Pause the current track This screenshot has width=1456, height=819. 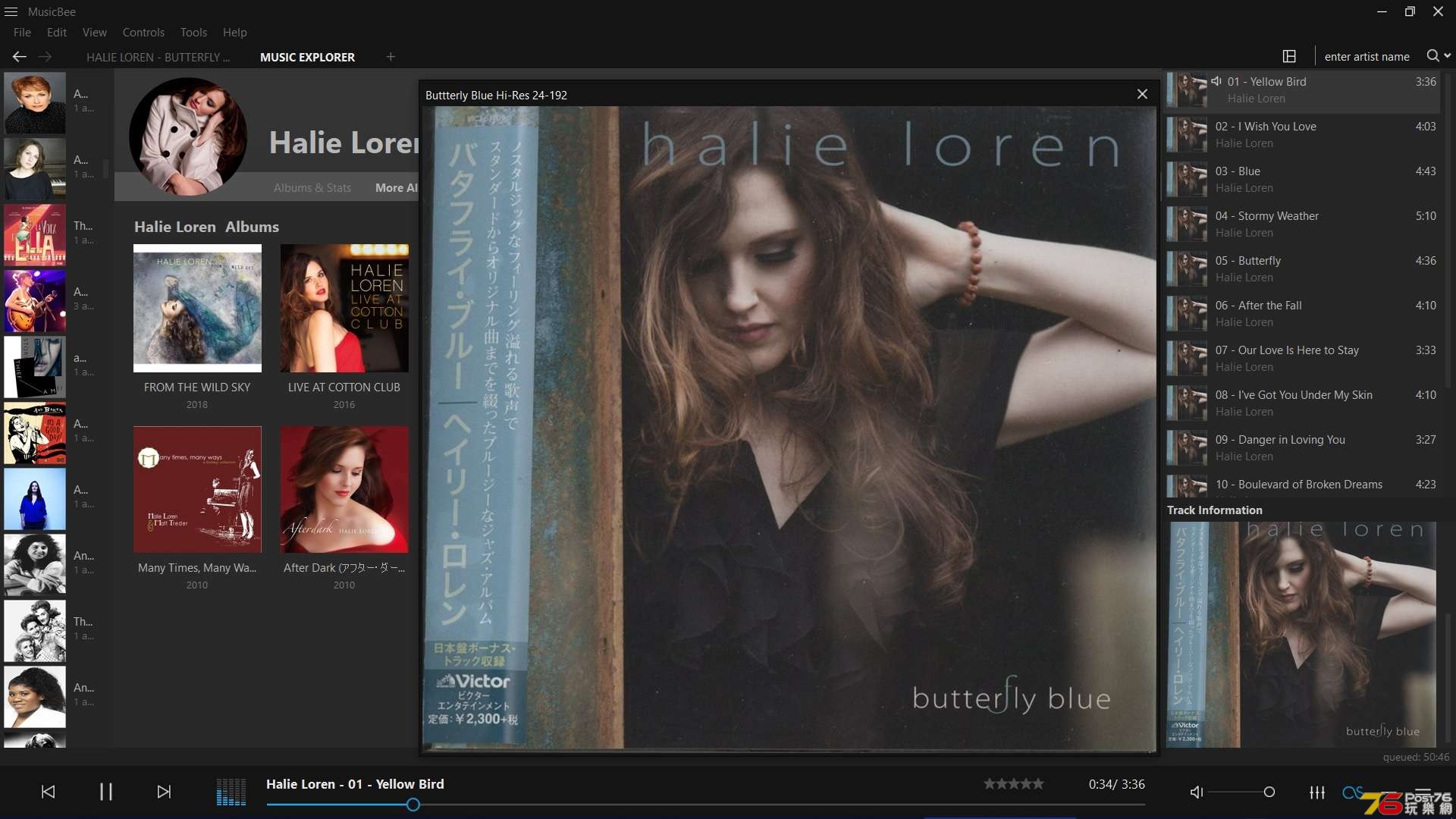coord(106,792)
